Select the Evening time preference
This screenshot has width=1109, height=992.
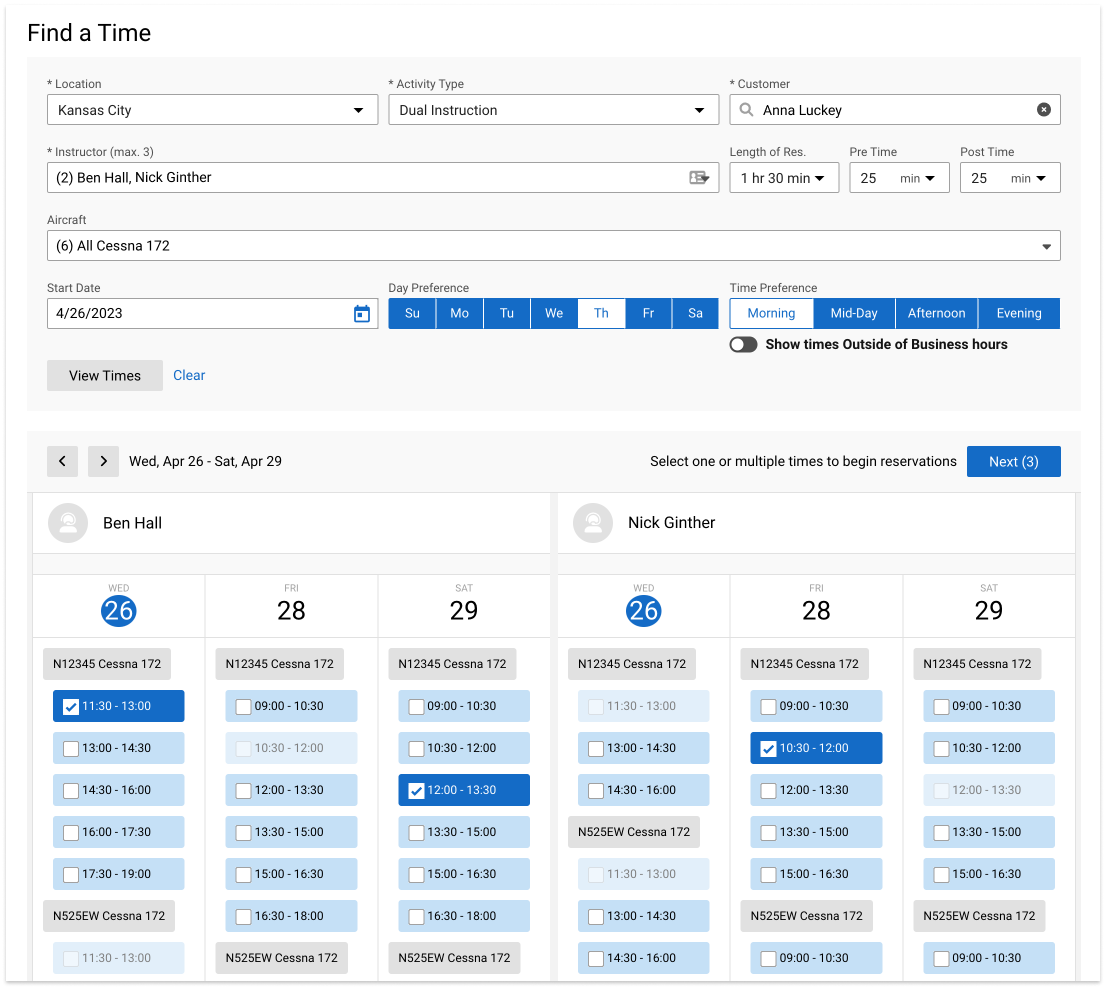(1018, 313)
